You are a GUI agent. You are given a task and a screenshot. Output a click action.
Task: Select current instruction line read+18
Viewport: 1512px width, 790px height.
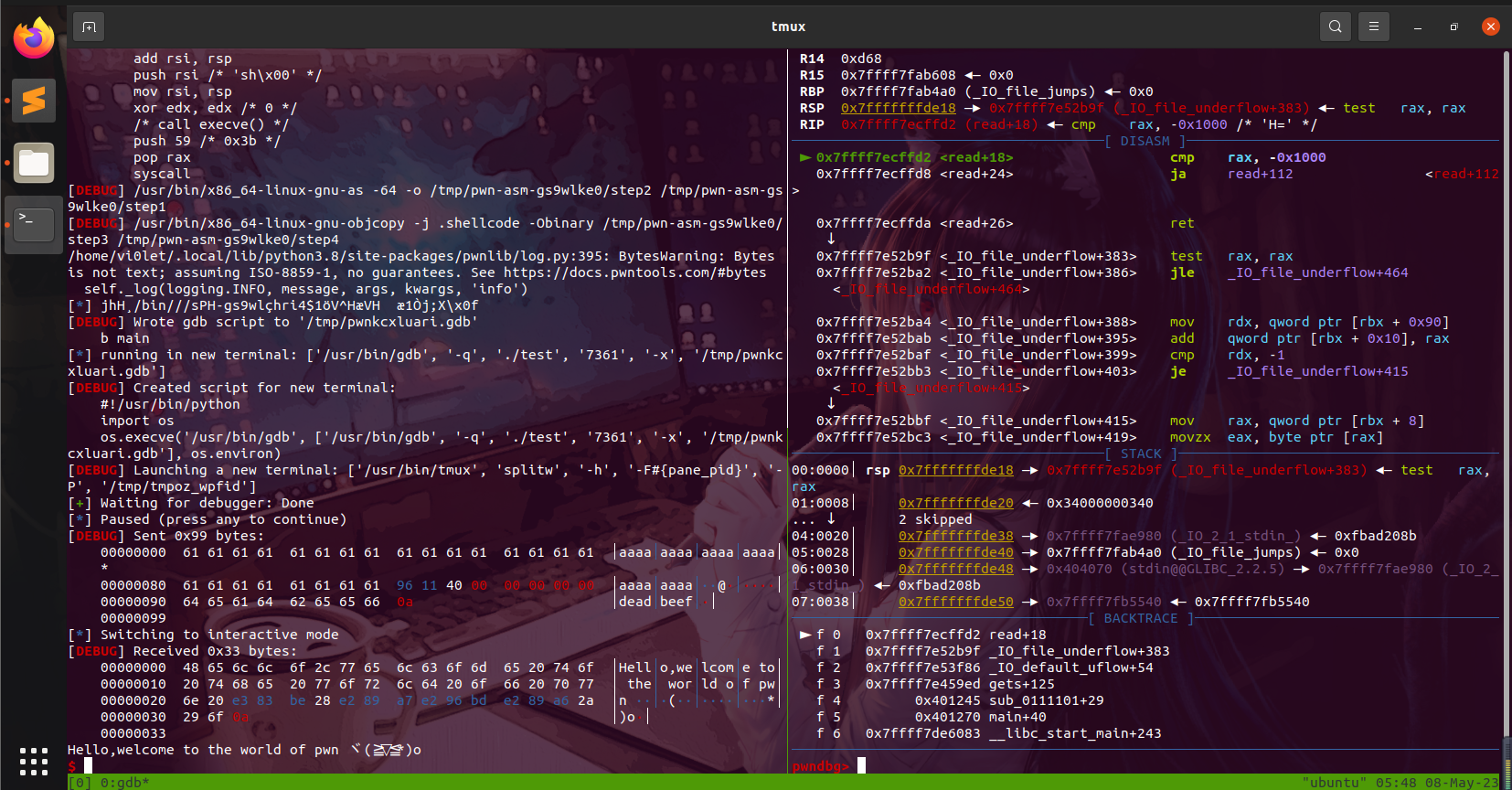pyautogui.click(x=1062, y=157)
